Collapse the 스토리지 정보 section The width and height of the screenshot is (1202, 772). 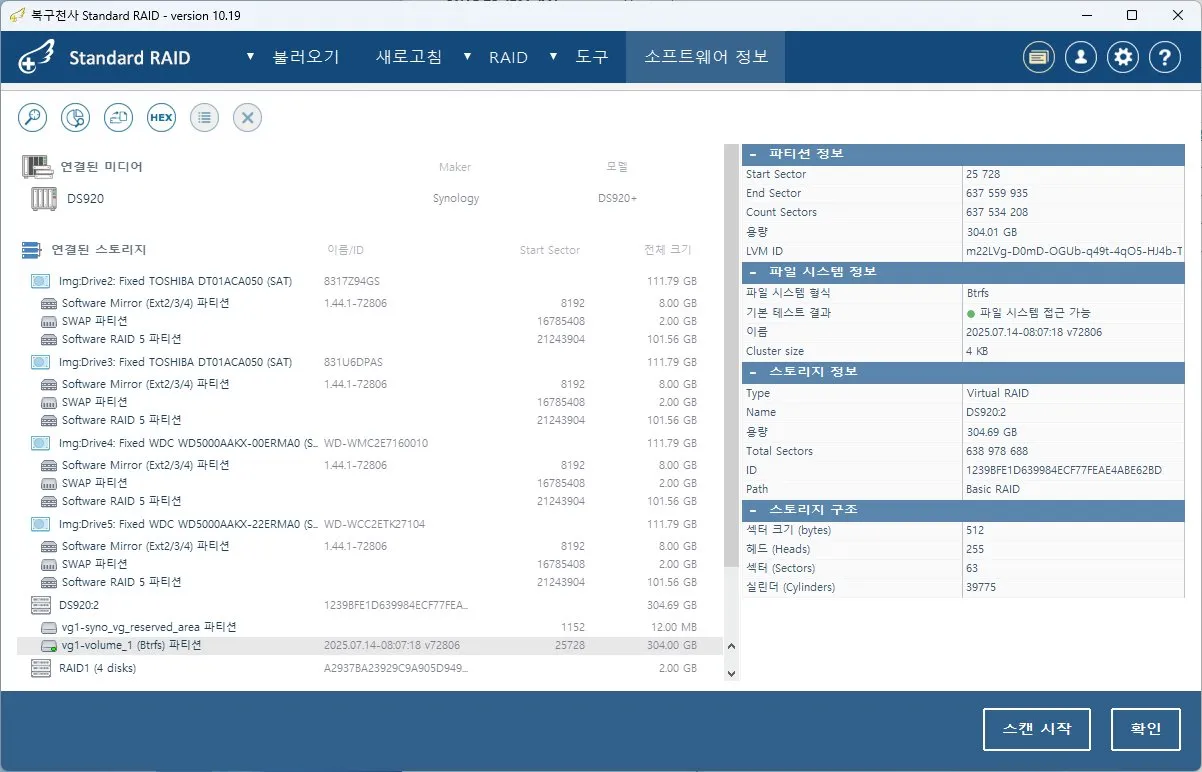753,372
